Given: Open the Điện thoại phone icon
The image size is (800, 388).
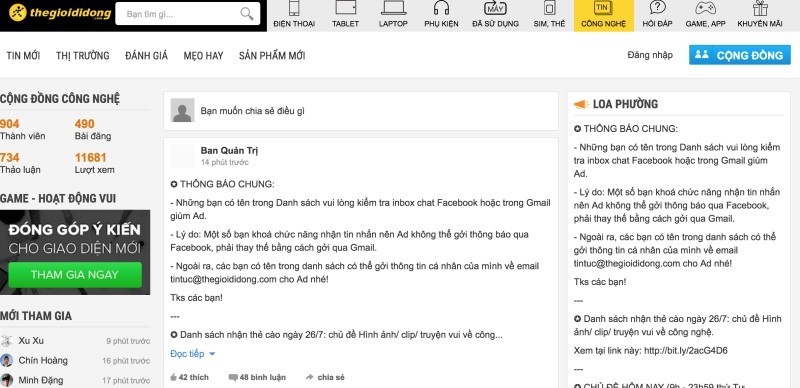Looking at the screenshot, I should (294, 8).
